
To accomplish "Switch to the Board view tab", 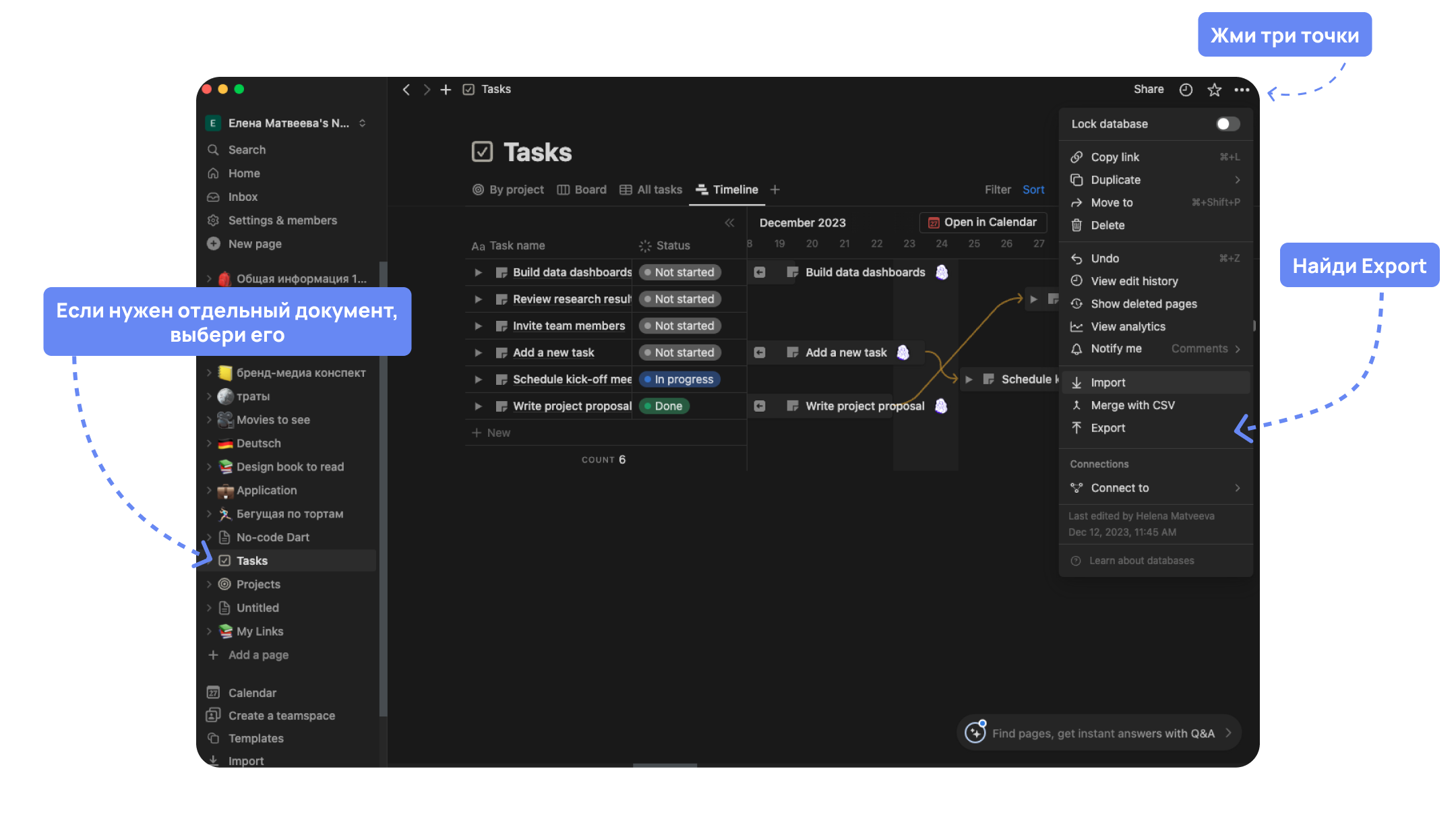I will pyautogui.click(x=582, y=189).
